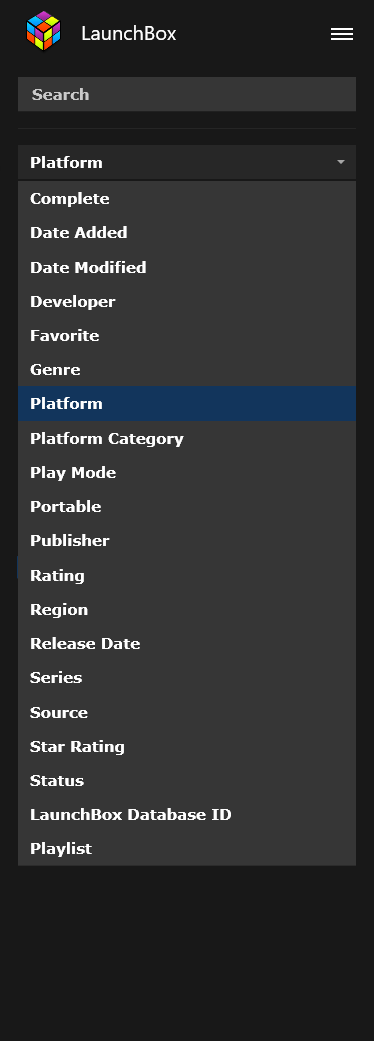Click the dropdown arrow next to Platform

[341, 162]
